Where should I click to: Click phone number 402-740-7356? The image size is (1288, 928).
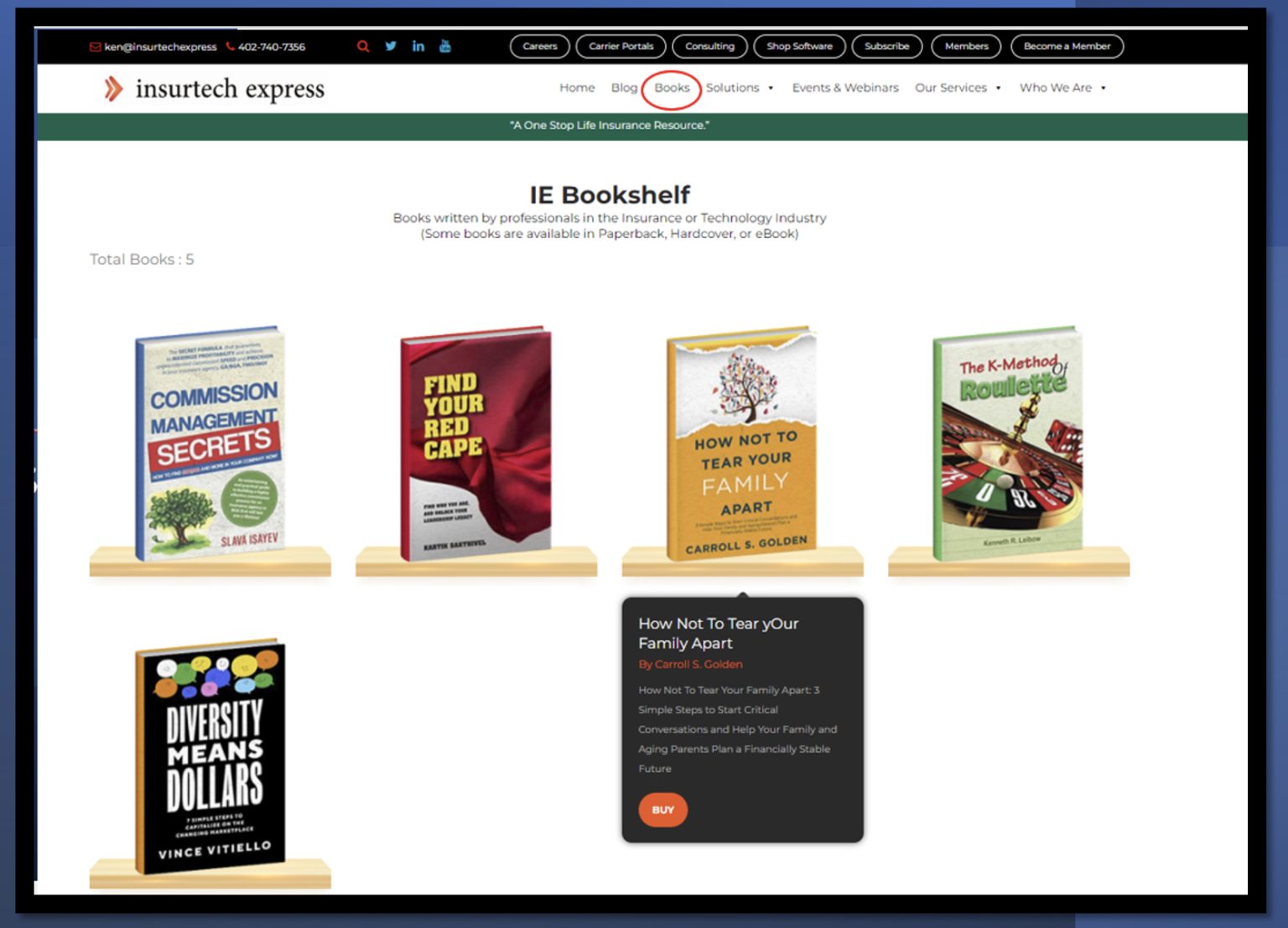click(272, 47)
